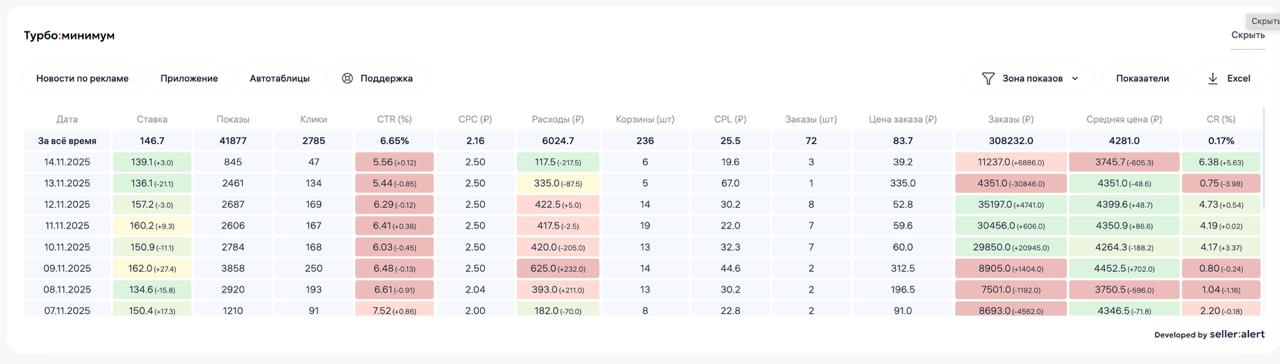The width and height of the screenshot is (1280, 364).
Task: Open the Автотаблицы button
Action: coord(280,78)
